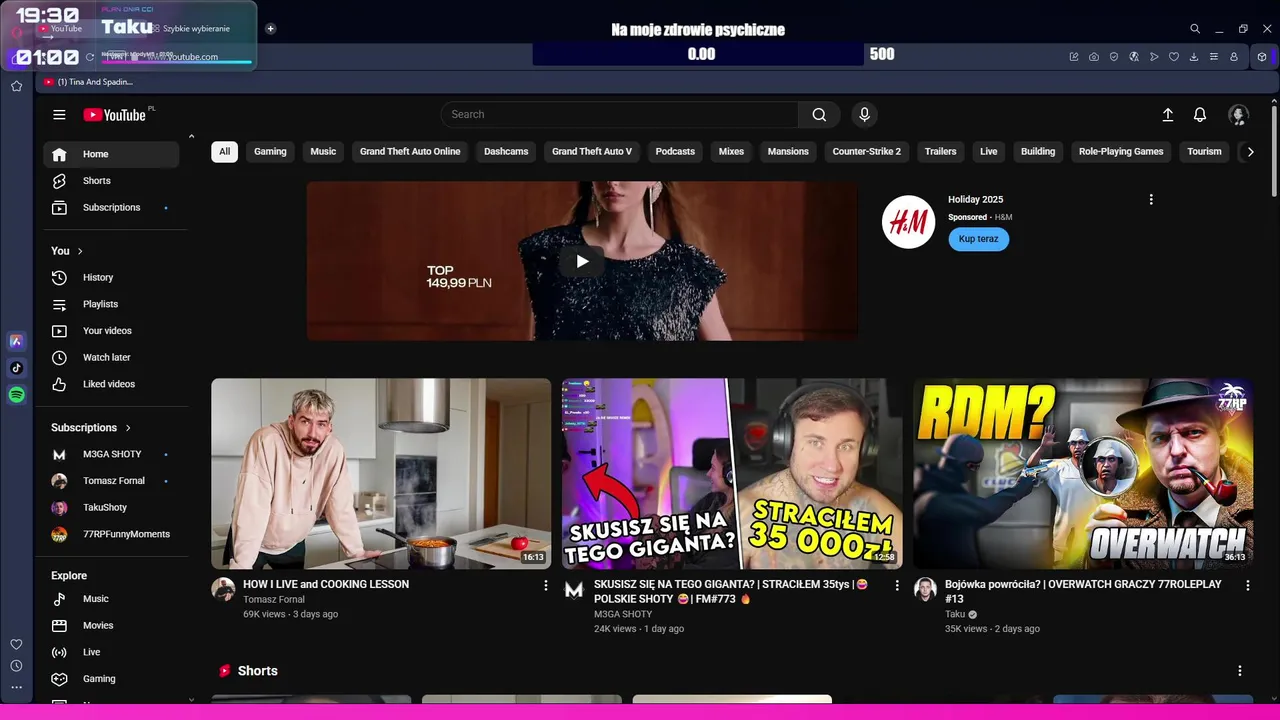Open the YouTube guide hamburger menu

click(x=59, y=115)
